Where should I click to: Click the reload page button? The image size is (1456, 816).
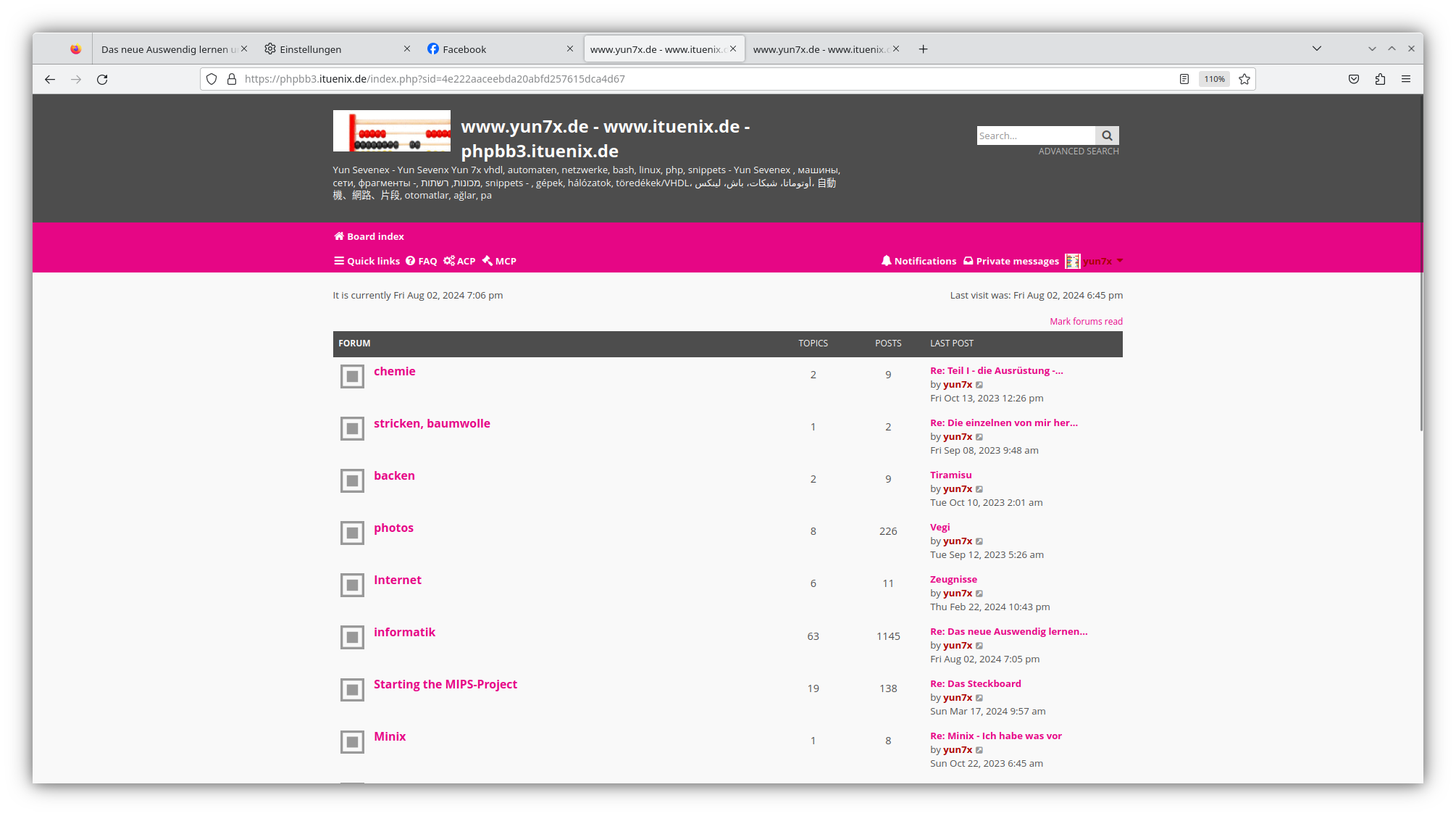click(102, 79)
